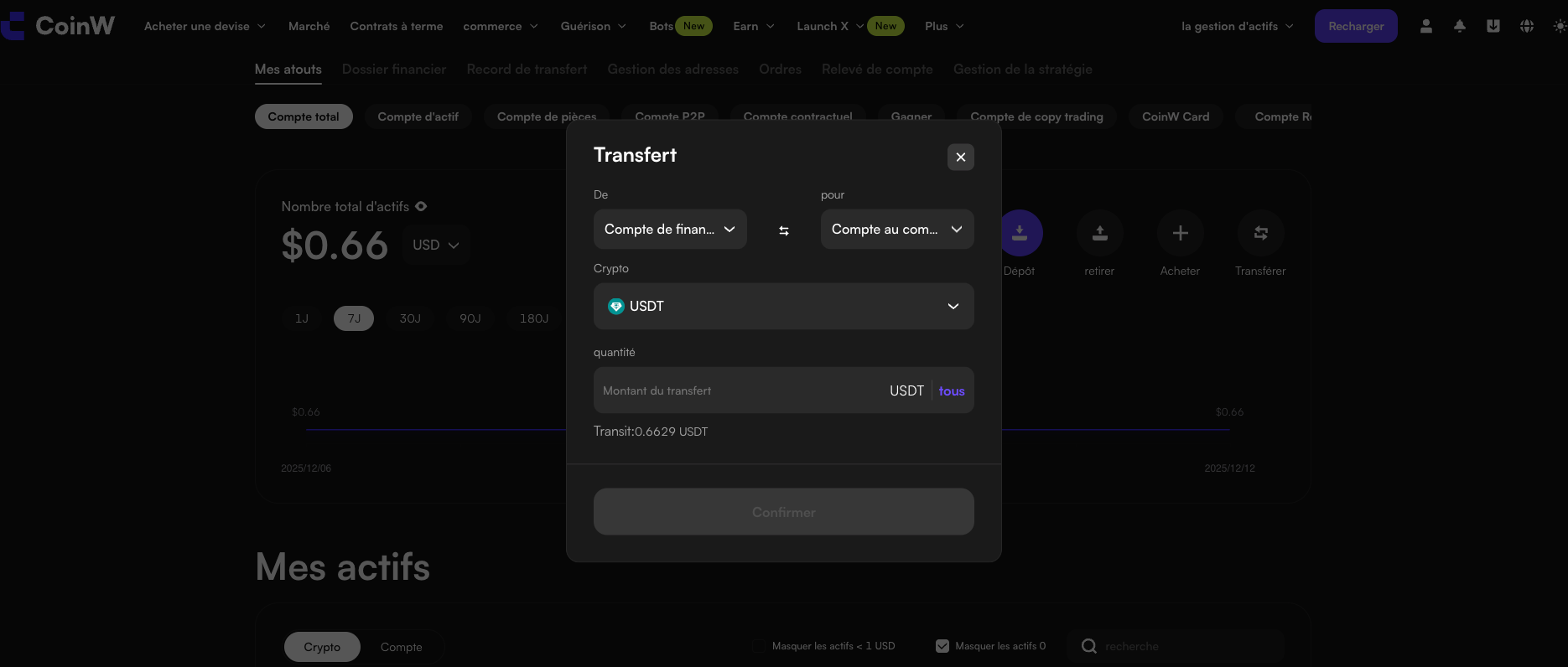The image size is (1568, 667).
Task: Select the 180J time range
Action: coord(534,318)
